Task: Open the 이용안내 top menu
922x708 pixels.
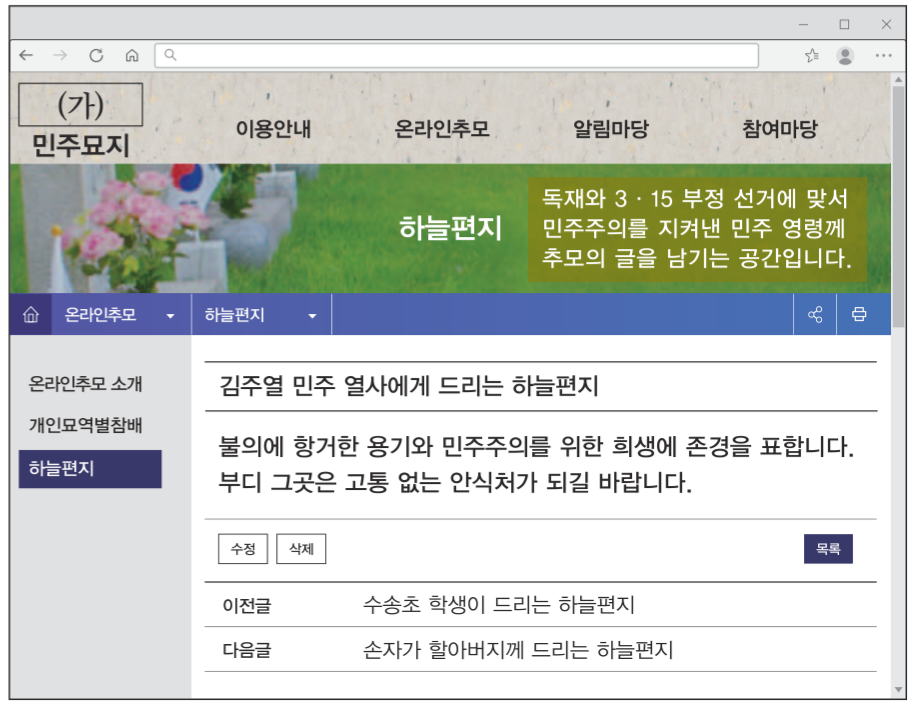Action: point(273,129)
